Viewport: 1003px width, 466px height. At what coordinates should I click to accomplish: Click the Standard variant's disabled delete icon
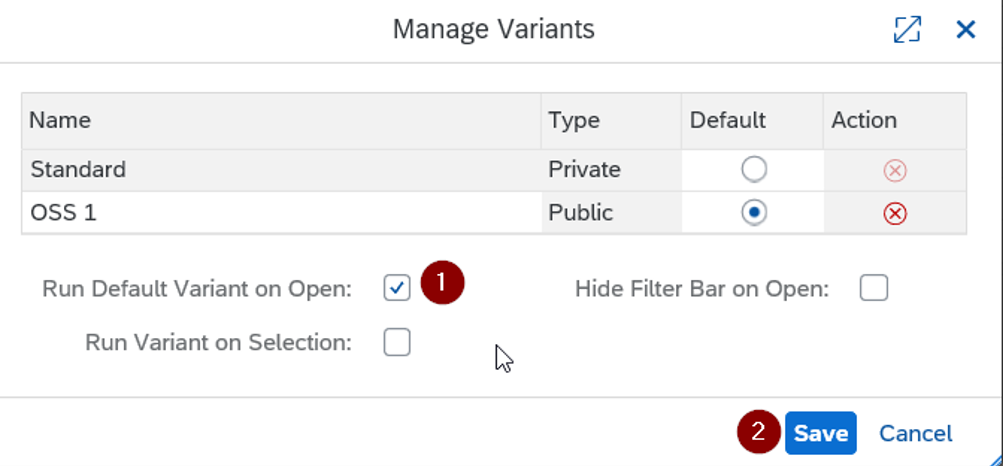pyautogui.click(x=895, y=171)
